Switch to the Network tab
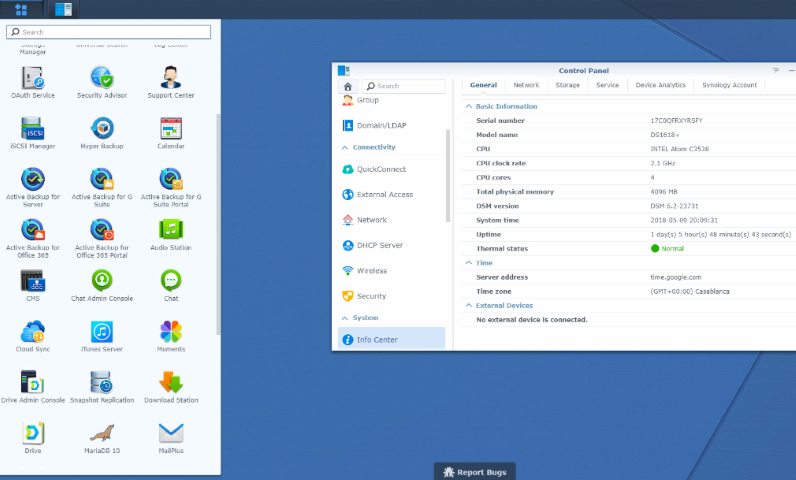 pos(526,85)
